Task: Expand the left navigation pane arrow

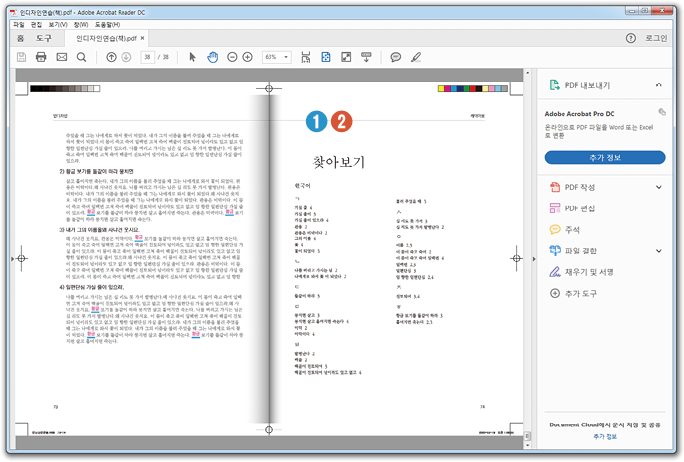Action: (x=12, y=259)
